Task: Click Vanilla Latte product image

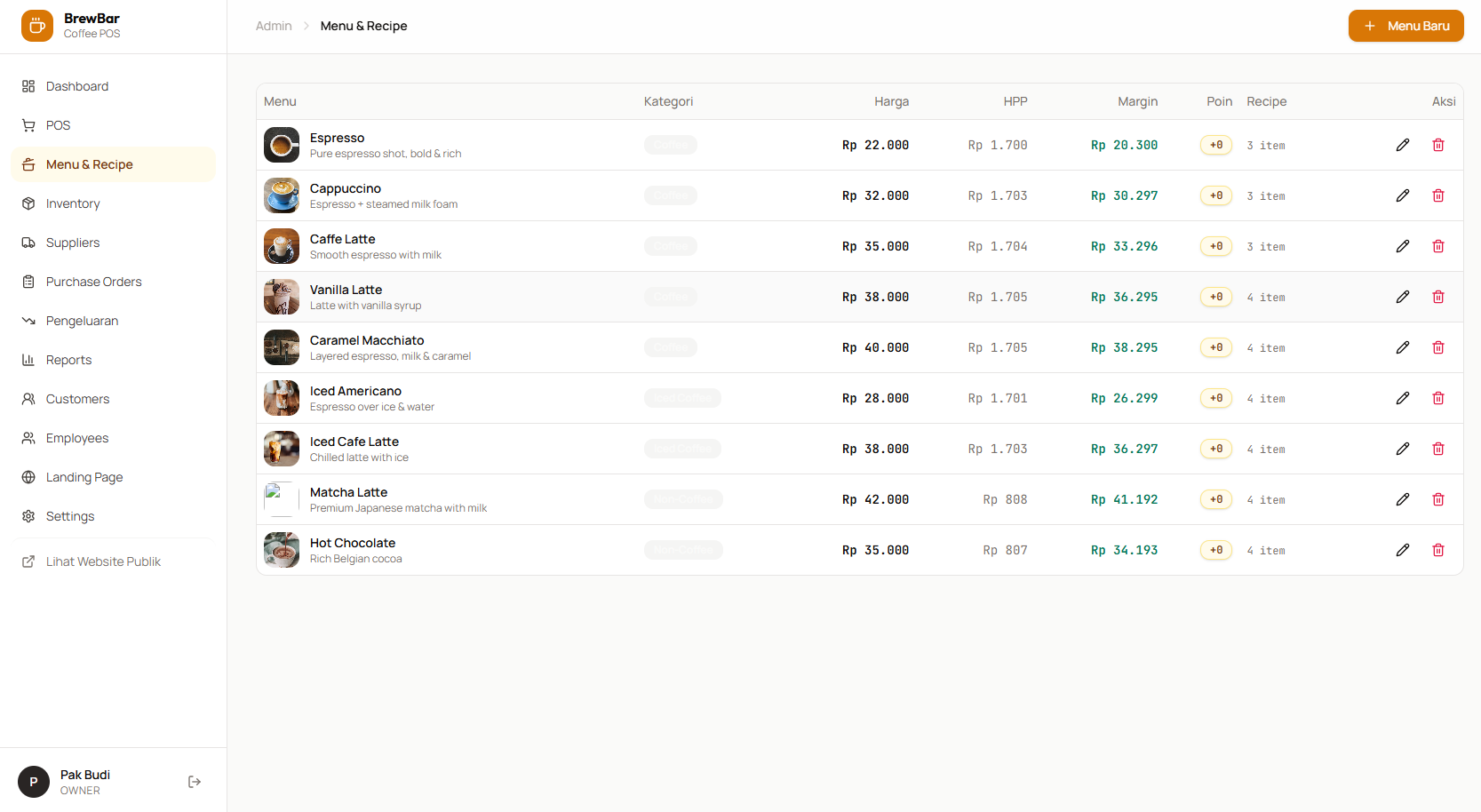Action: [x=282, y=297]
